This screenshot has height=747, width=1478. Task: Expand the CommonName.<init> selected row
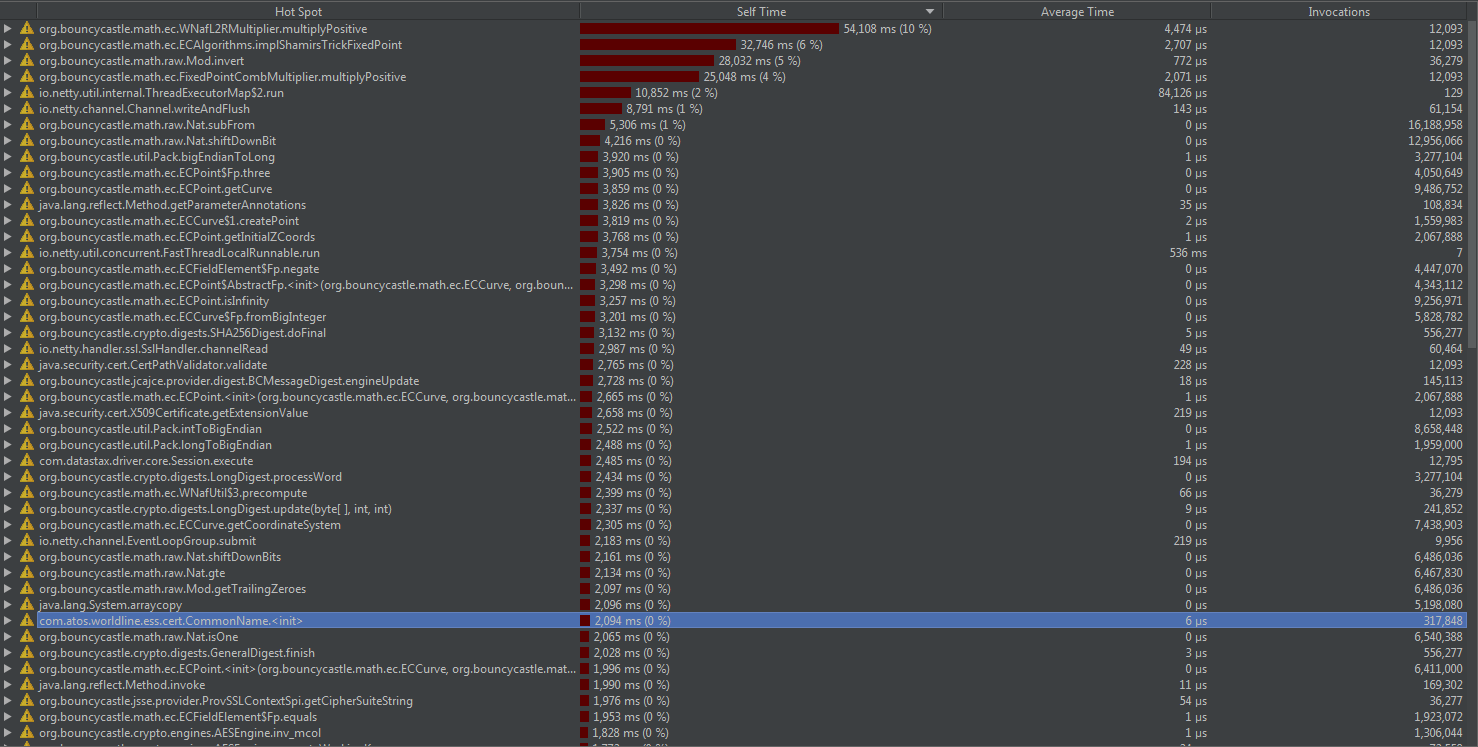pos(8,620)
